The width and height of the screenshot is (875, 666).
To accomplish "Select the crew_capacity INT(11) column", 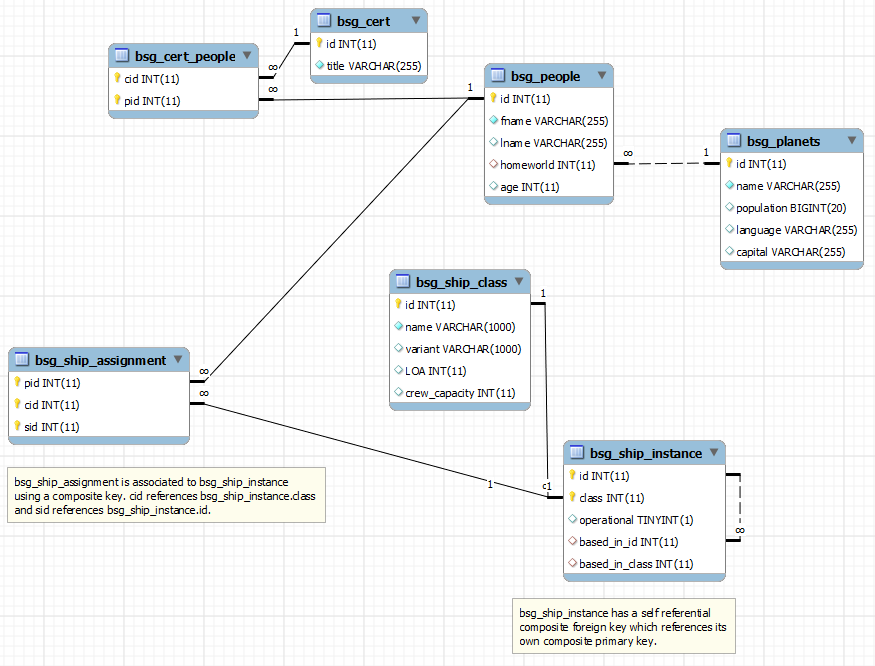I will coord(460,393).
